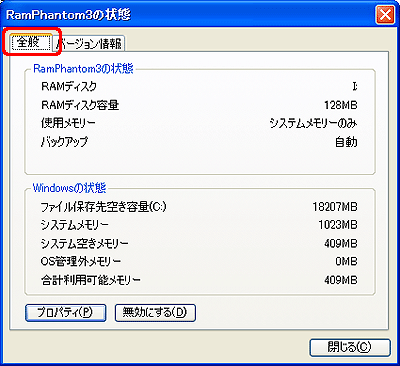Click the RamPhantom3の状態 group heading

point(83,69)
